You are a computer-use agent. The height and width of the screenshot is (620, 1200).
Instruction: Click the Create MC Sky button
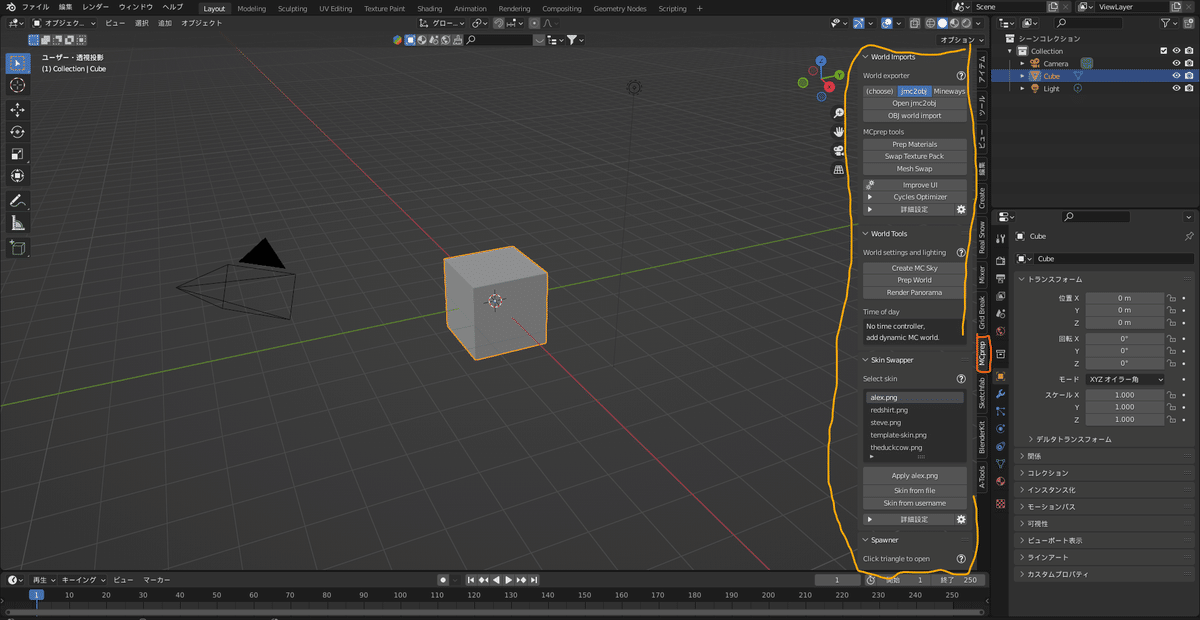(x=915, y=268)
